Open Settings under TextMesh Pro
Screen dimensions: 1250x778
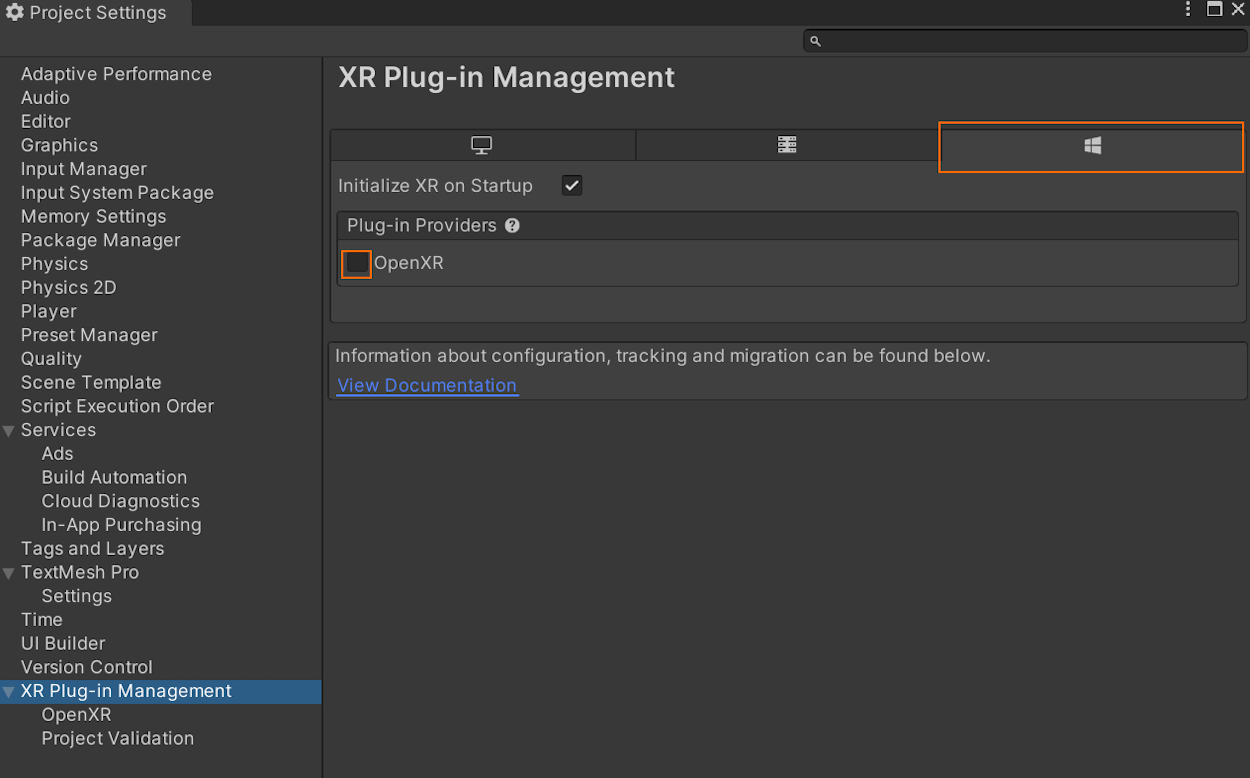tap(76, 596)
